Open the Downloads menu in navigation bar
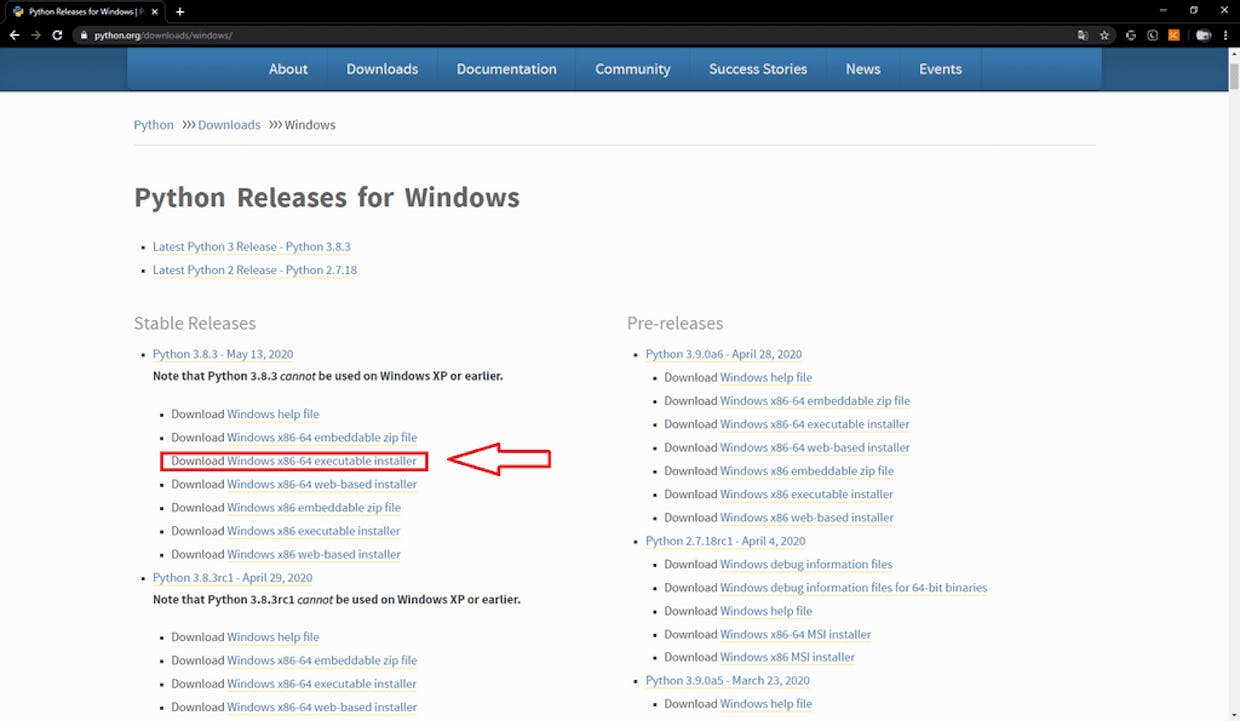 382,69
